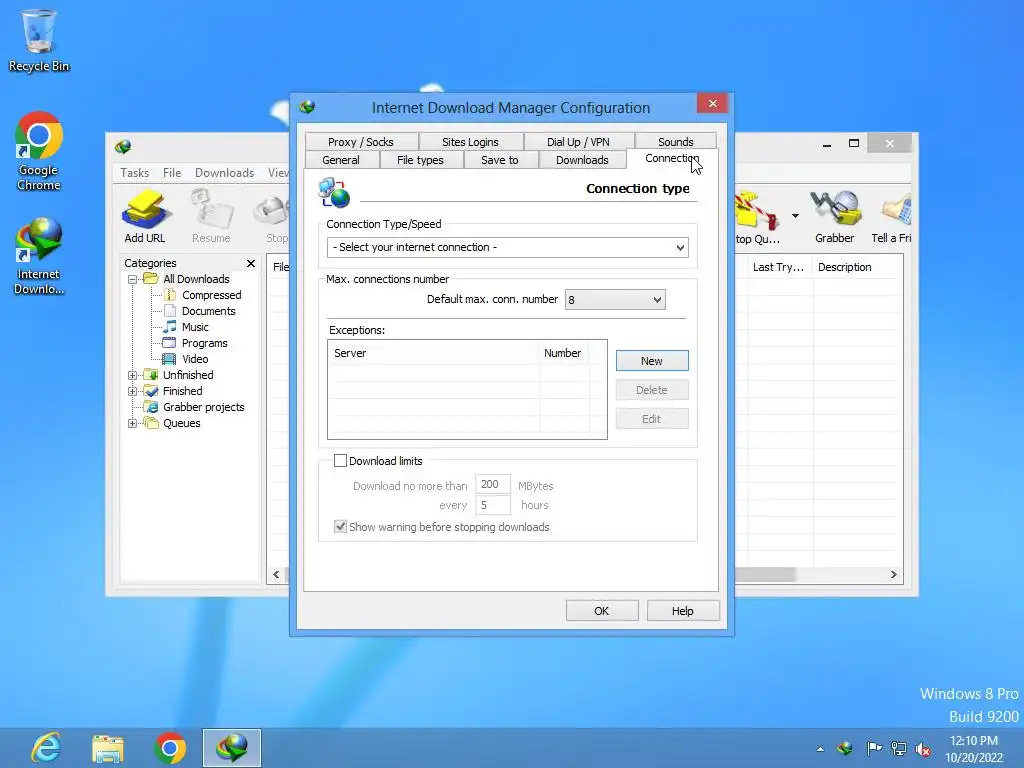Expand the Finished tree node

click(x=133, y=391)
